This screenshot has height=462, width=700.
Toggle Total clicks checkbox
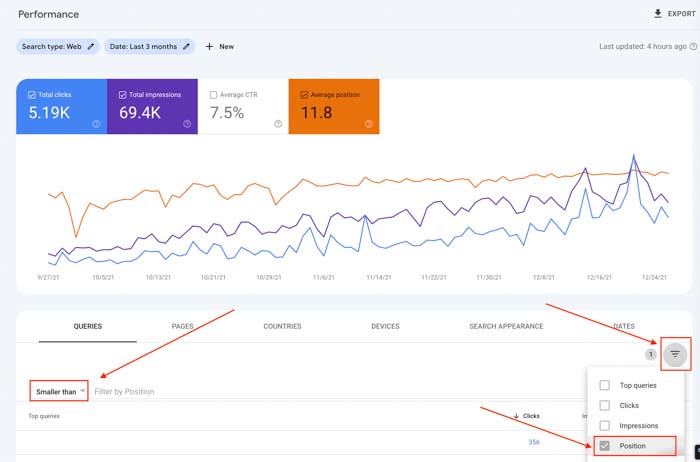32,95
